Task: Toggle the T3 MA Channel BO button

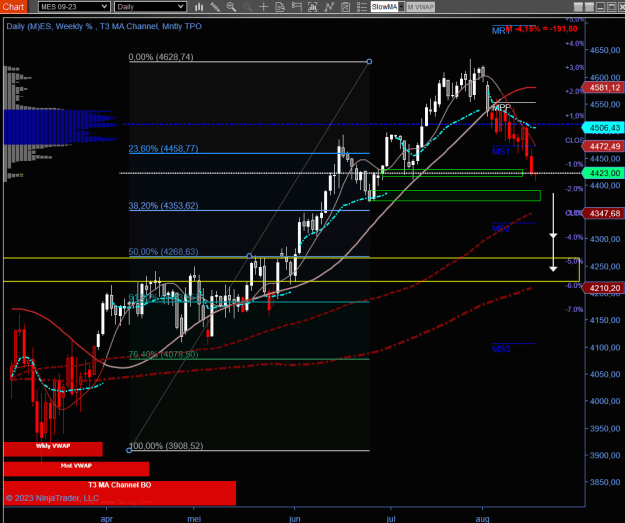Action: point(120,493)
